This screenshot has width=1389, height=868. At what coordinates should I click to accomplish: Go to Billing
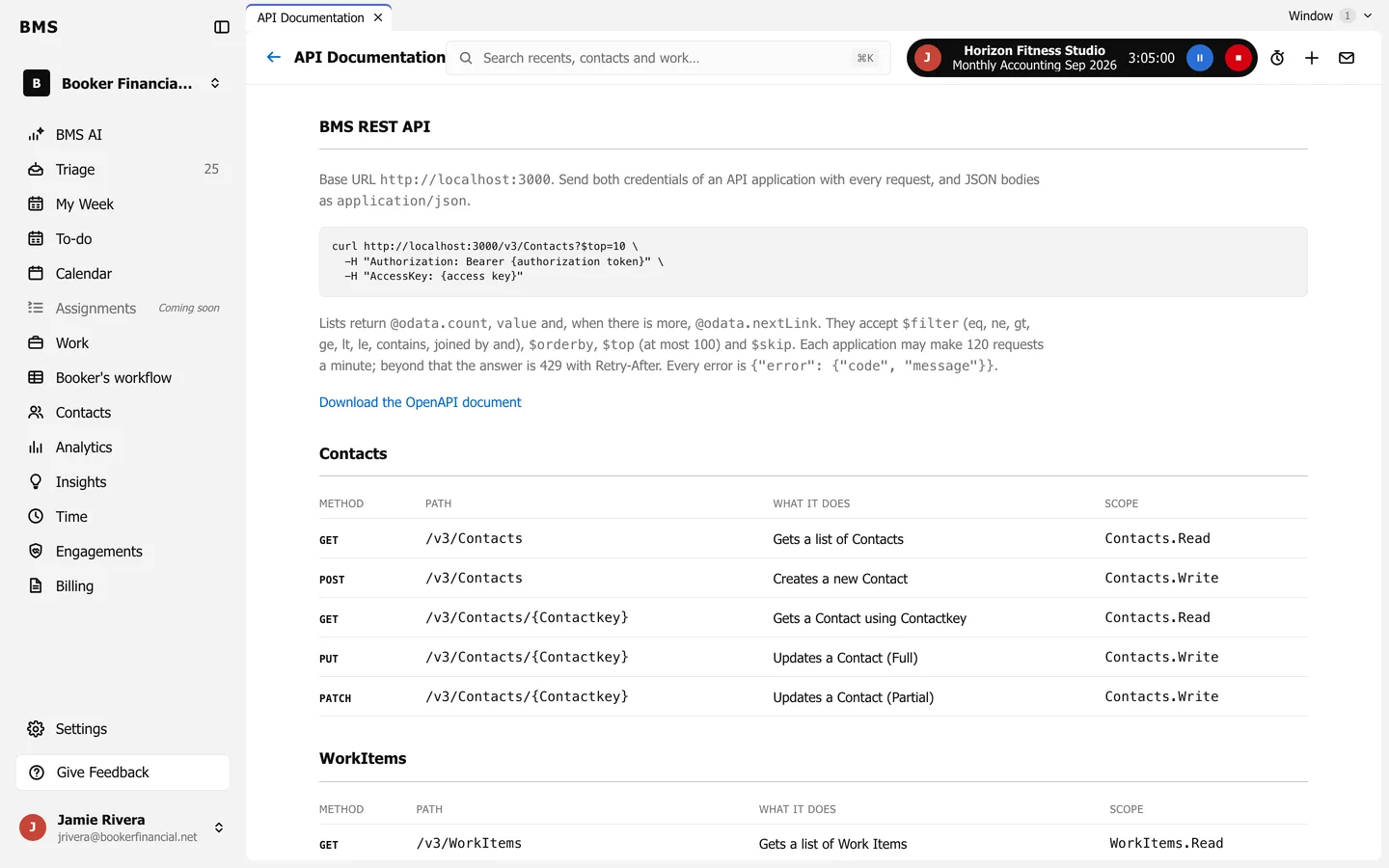click(123, 586)
